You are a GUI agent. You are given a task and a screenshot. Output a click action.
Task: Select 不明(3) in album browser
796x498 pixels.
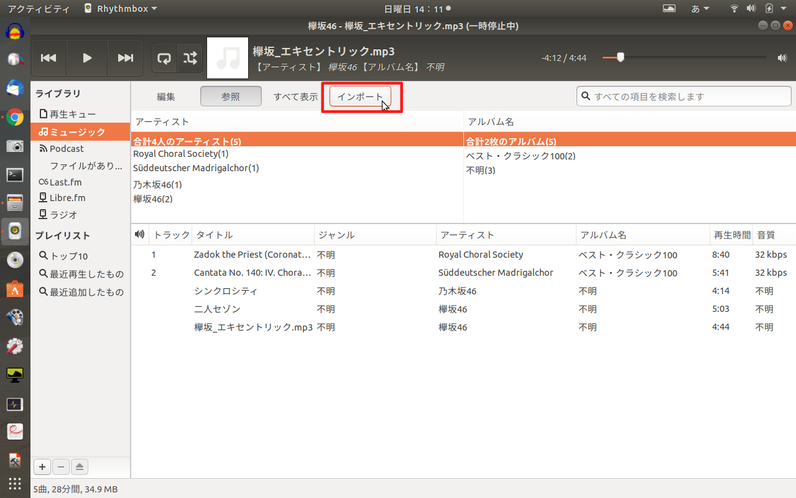point(629,170)
